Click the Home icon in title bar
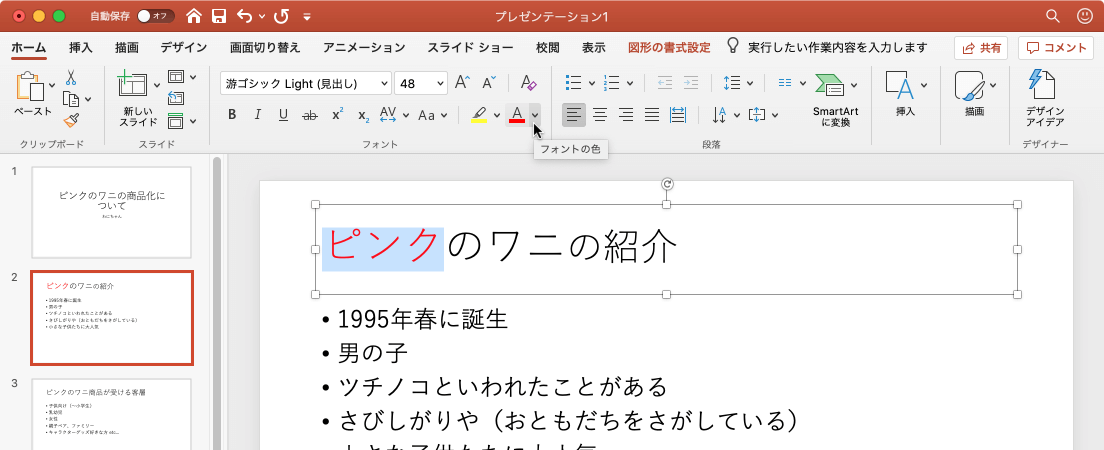 (194, 15)
